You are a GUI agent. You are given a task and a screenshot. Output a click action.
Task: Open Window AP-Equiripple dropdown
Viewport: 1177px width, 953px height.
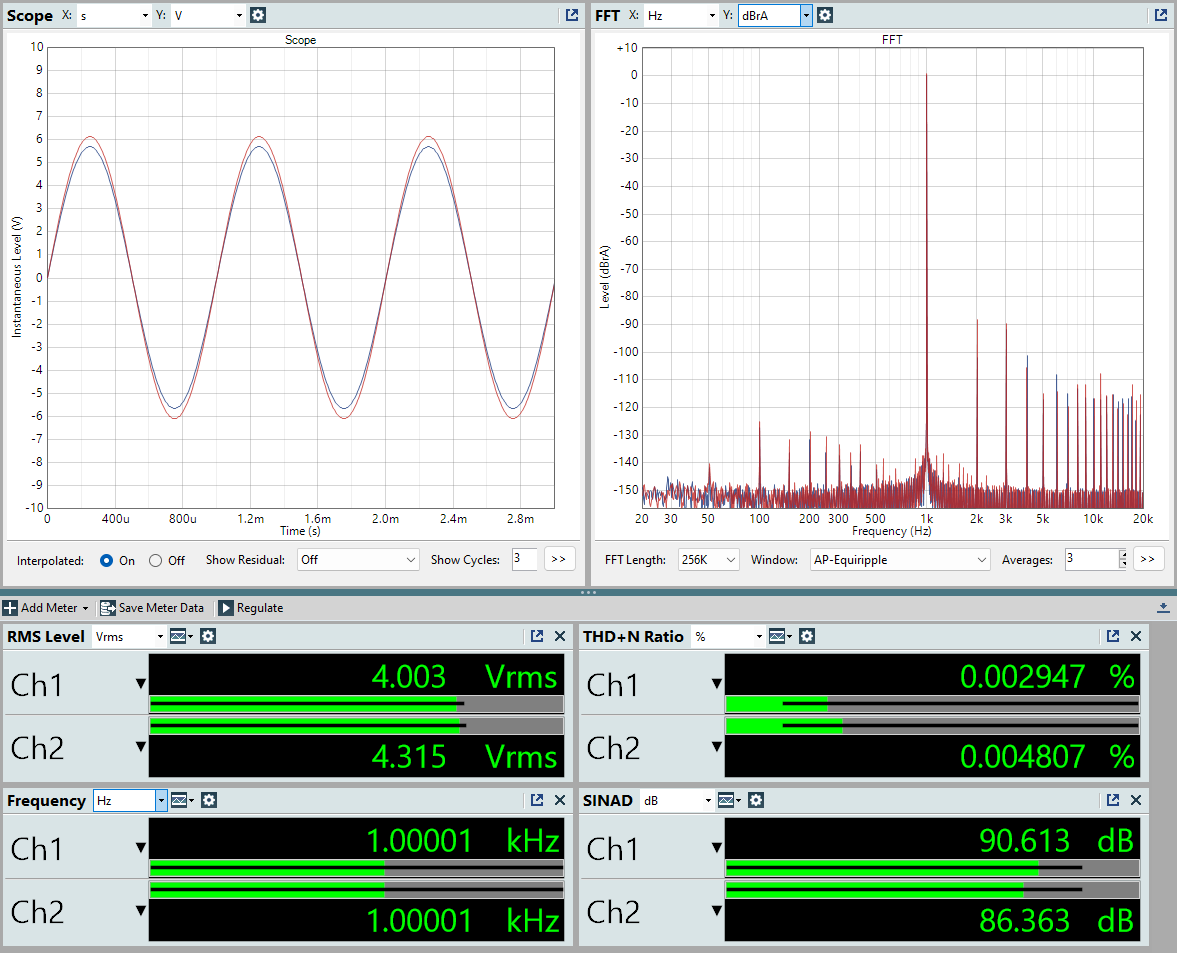(x=900, y=560)
